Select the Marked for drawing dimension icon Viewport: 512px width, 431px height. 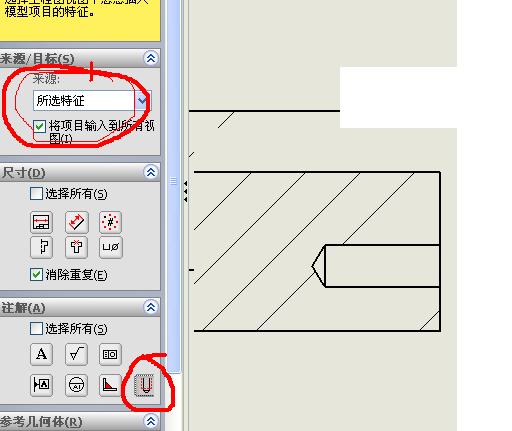[41, 222]
